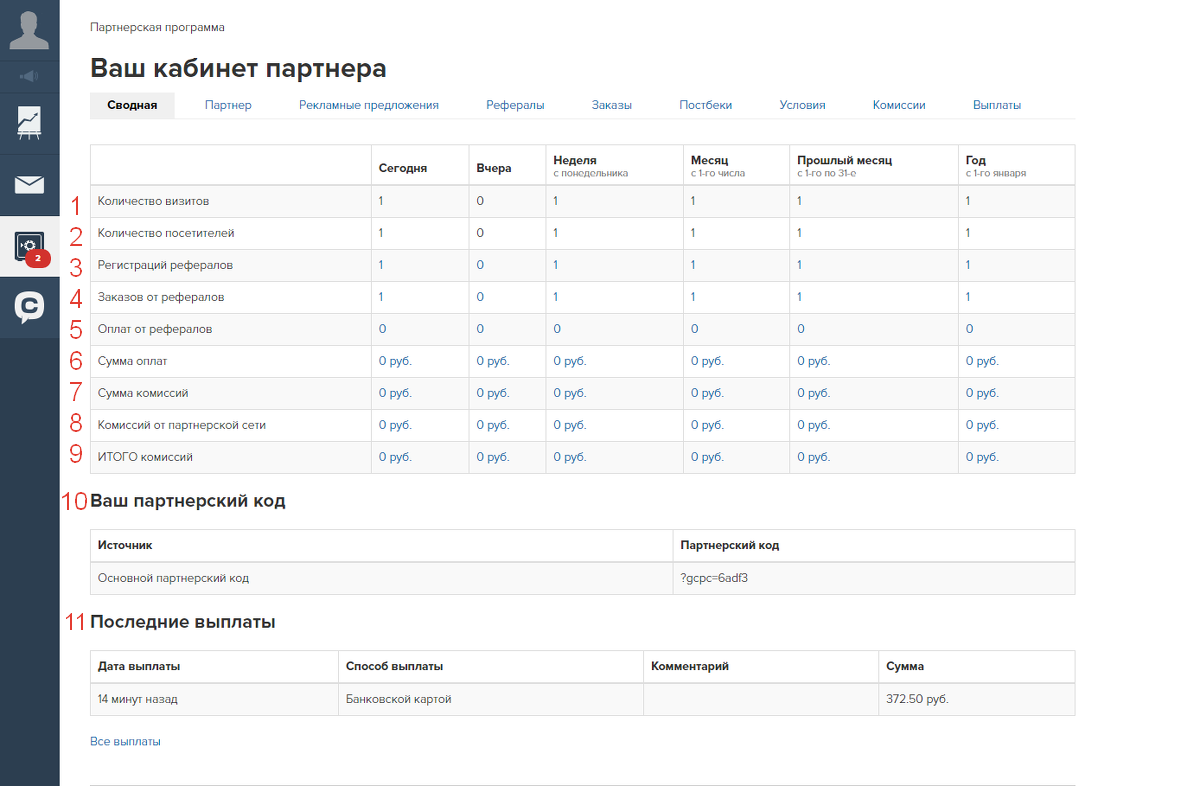Screen dimensions: 1200x786
Task: Open the Постбеки tab
Action: [706, 105]
